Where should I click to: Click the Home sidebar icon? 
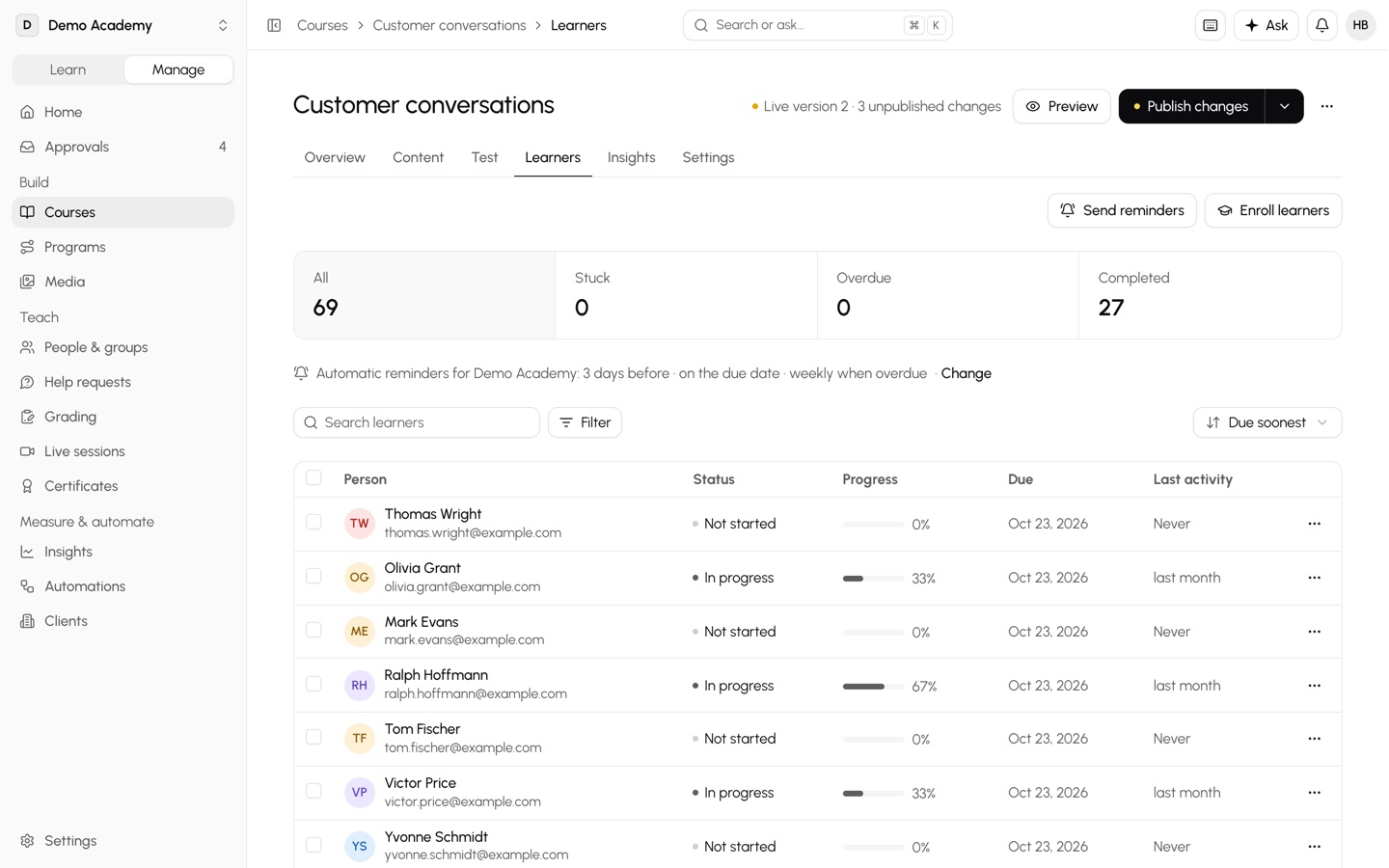[x=28, y=112]
